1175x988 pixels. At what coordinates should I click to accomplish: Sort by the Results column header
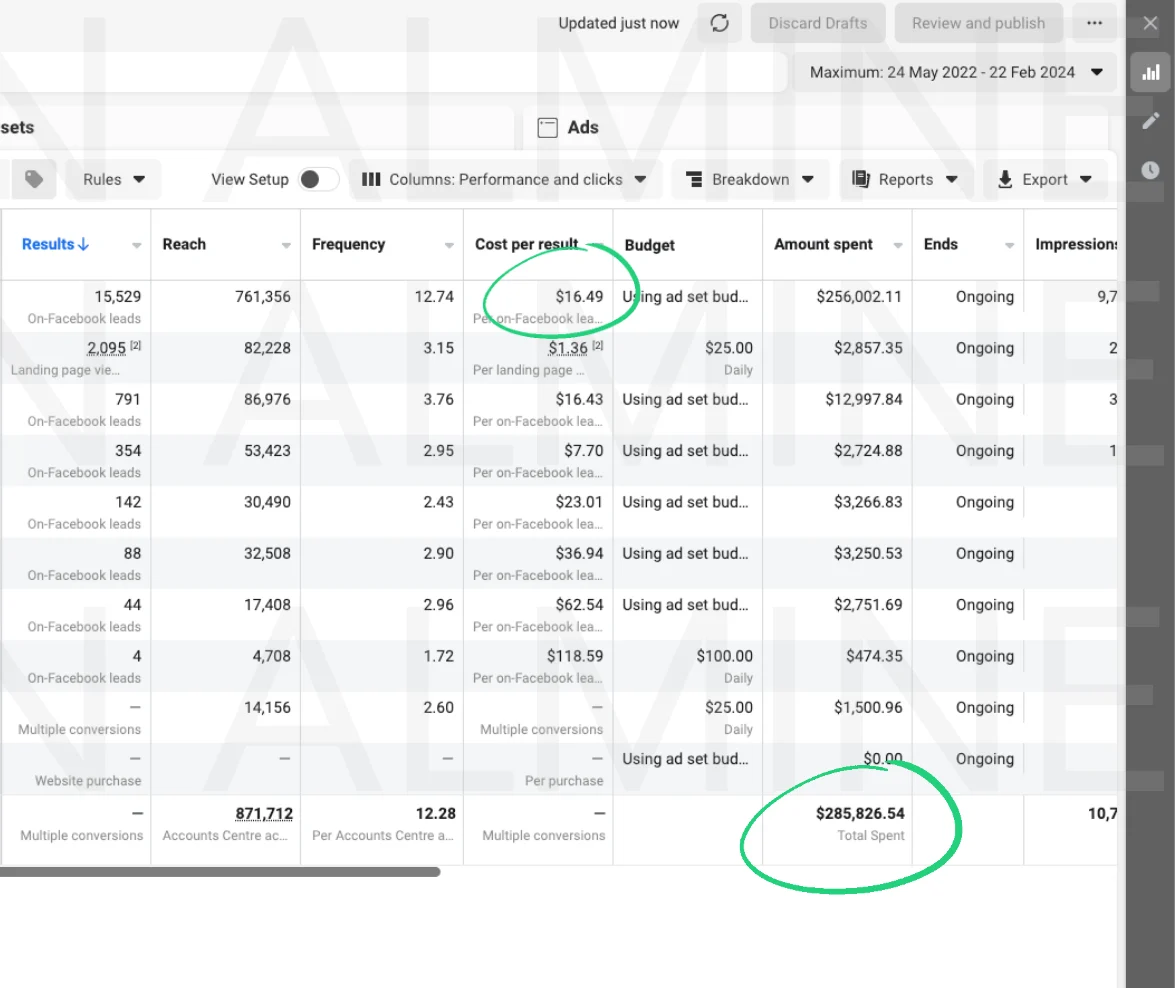click(x=55, y=244)
